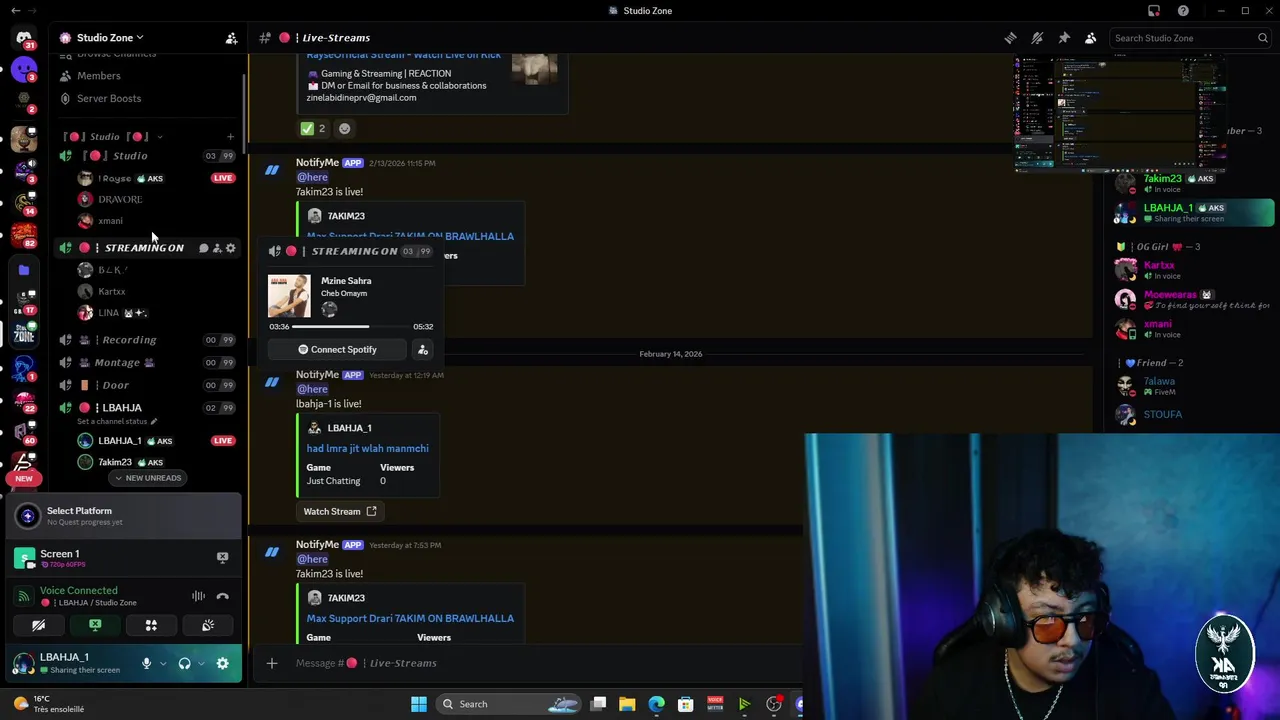Open stream title had lmra jit wlah manmchi

[368, 449]
